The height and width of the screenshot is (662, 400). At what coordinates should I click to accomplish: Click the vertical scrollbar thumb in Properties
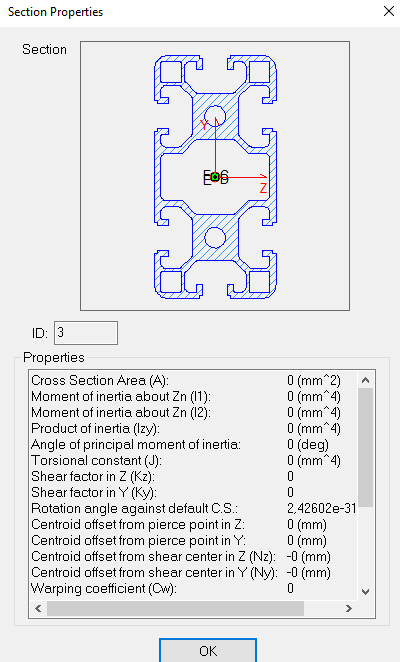click(366, 448)
